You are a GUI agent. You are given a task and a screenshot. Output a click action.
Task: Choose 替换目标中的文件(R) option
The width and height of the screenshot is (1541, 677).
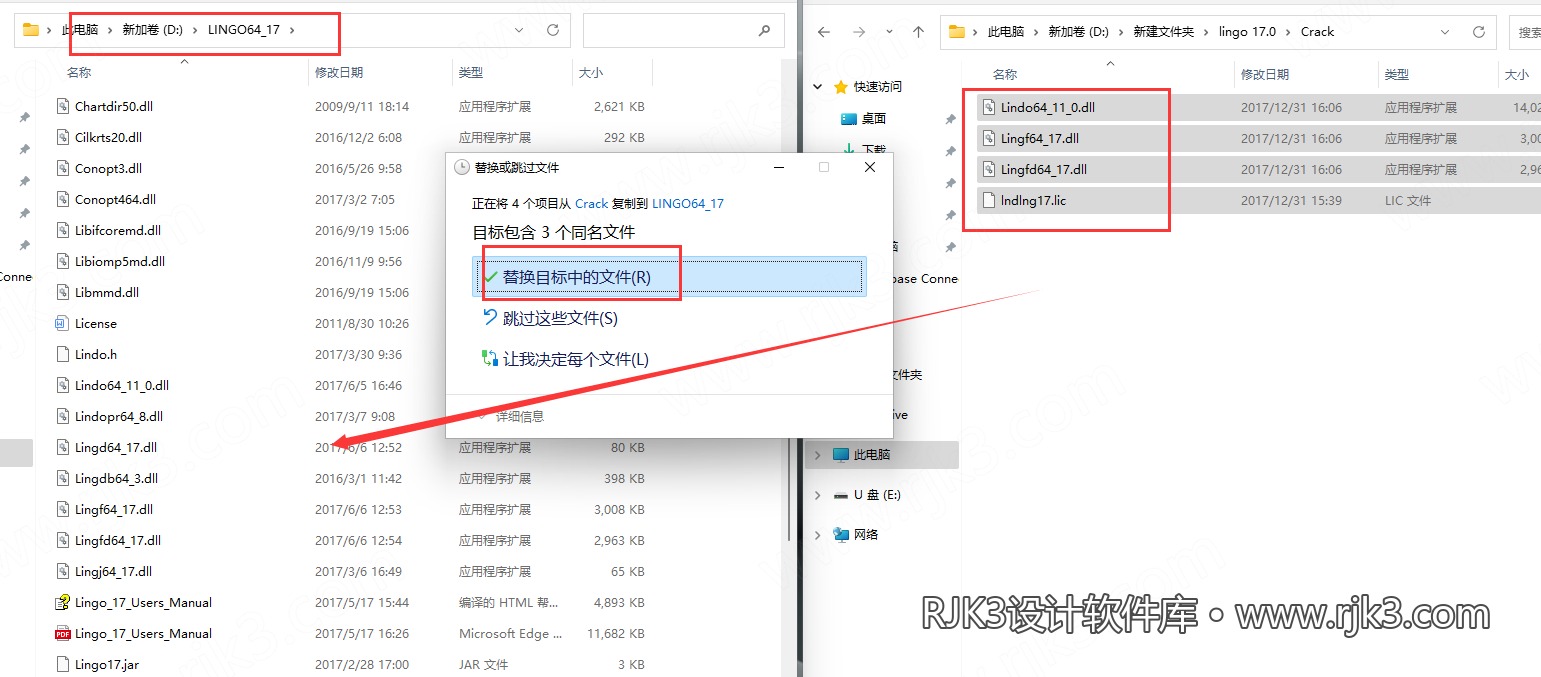point(667,277)
